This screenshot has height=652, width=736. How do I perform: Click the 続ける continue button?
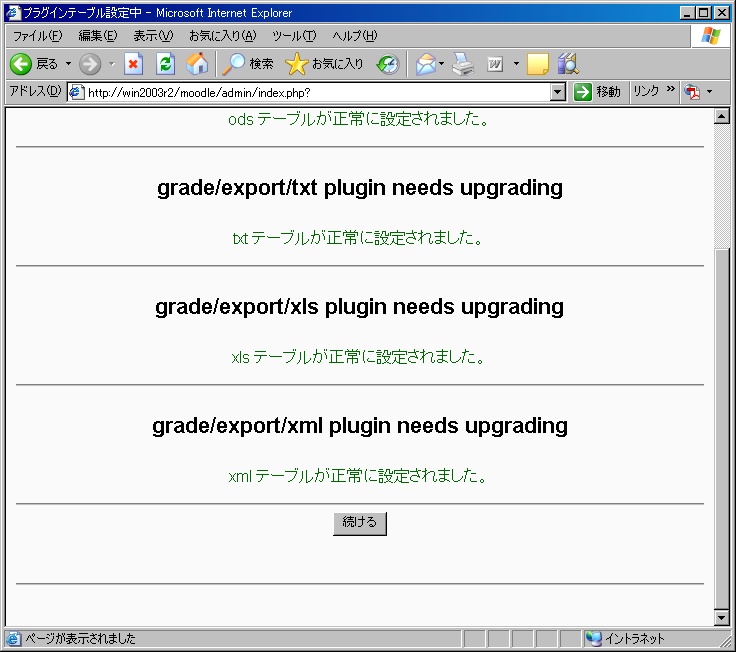(x=360, y=523)
